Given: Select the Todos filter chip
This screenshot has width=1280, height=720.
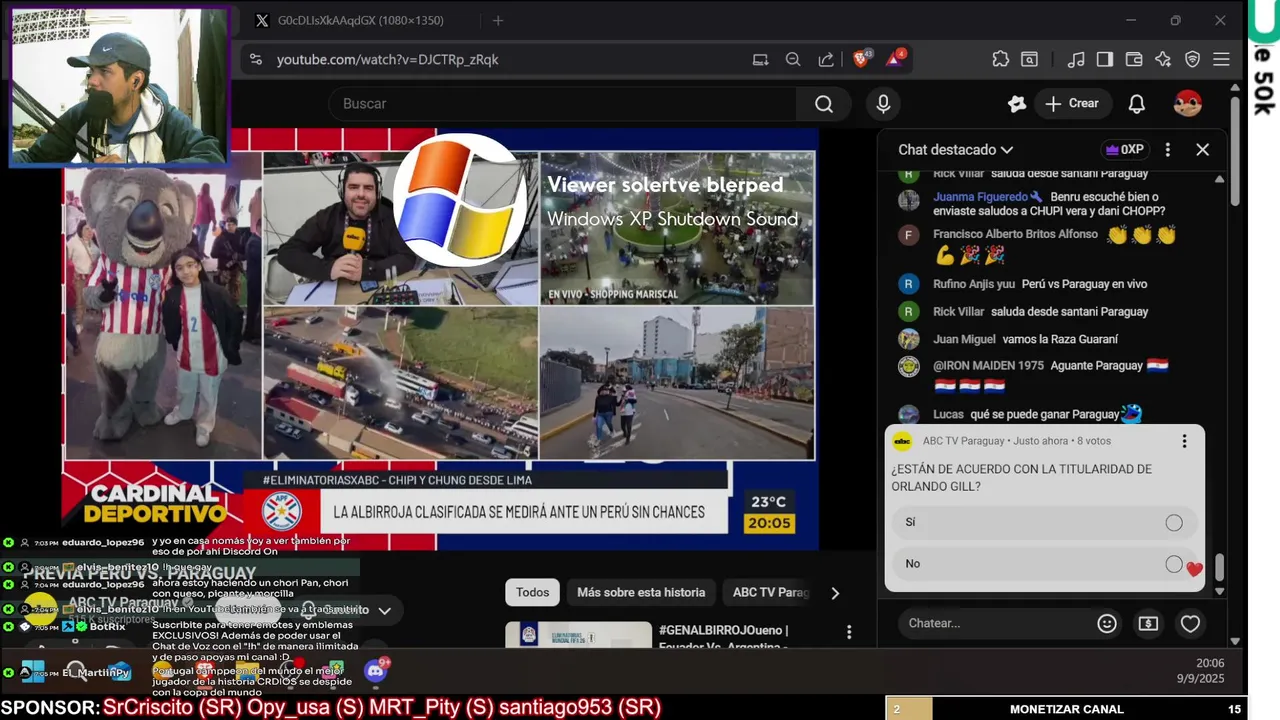Looking at the screenshot, I should [532, 592].
